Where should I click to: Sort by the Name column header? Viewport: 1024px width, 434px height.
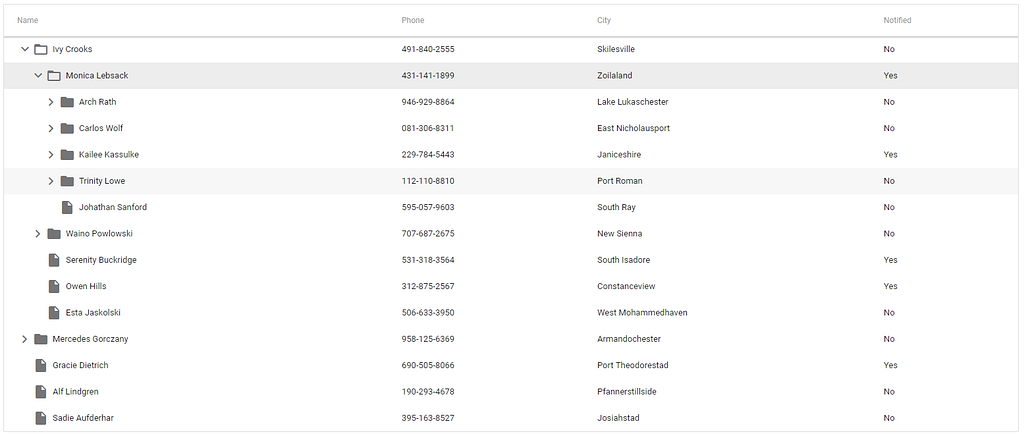pos(27,20)
